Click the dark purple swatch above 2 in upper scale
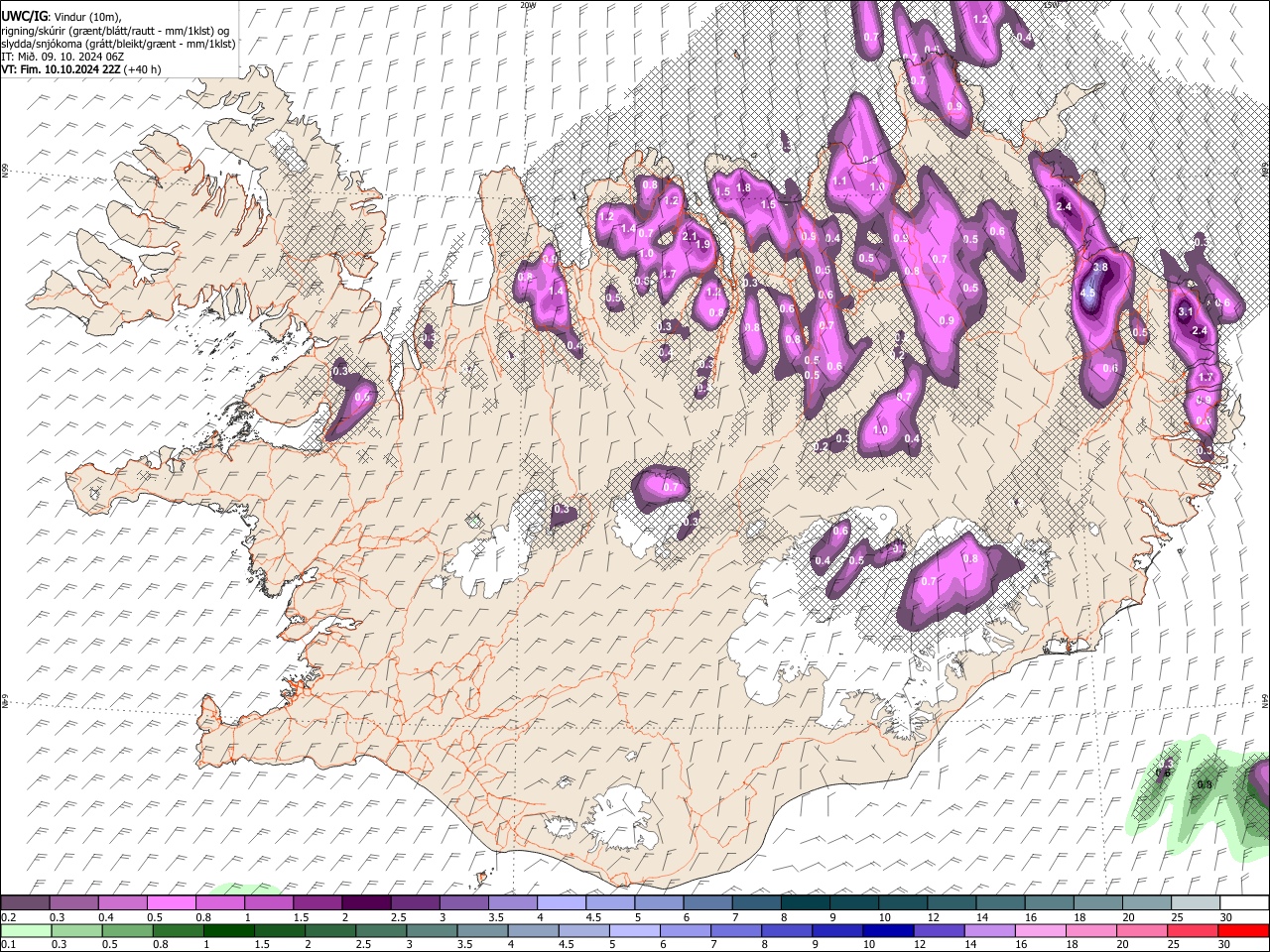 [365, 902]
